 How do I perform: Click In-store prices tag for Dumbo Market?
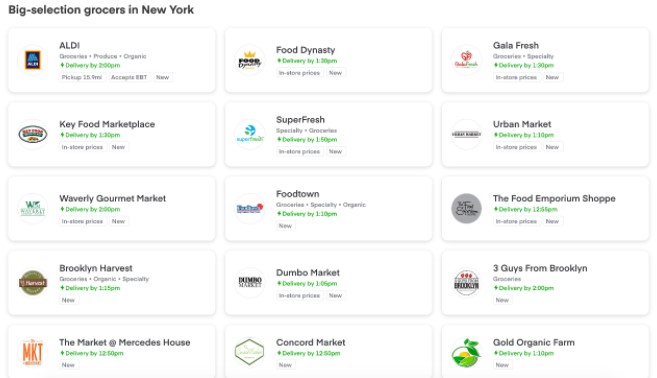[299, 295]
